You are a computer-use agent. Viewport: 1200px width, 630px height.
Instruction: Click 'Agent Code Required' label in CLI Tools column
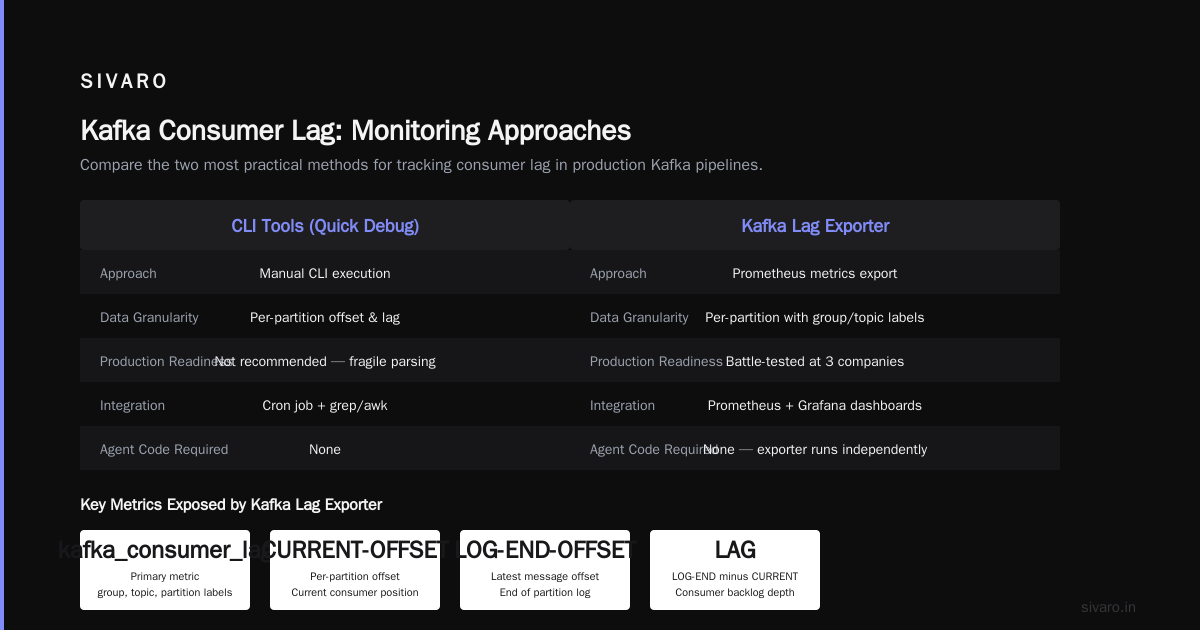click(164, 450)
